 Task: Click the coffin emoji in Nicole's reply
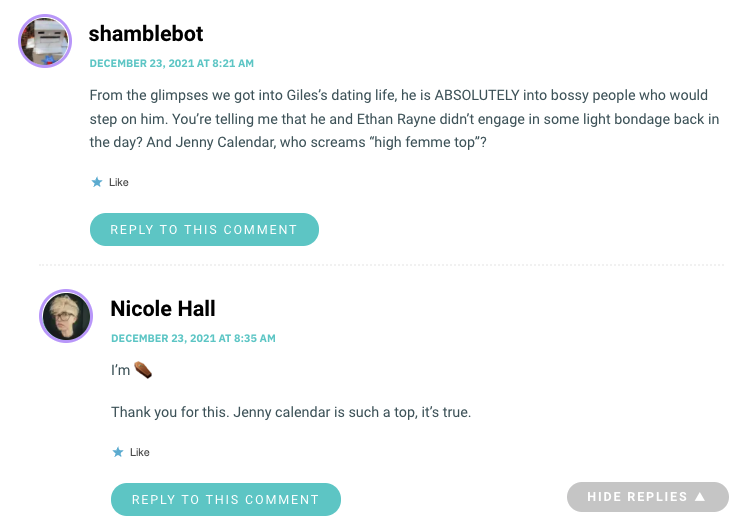click(x=143, y=370)
